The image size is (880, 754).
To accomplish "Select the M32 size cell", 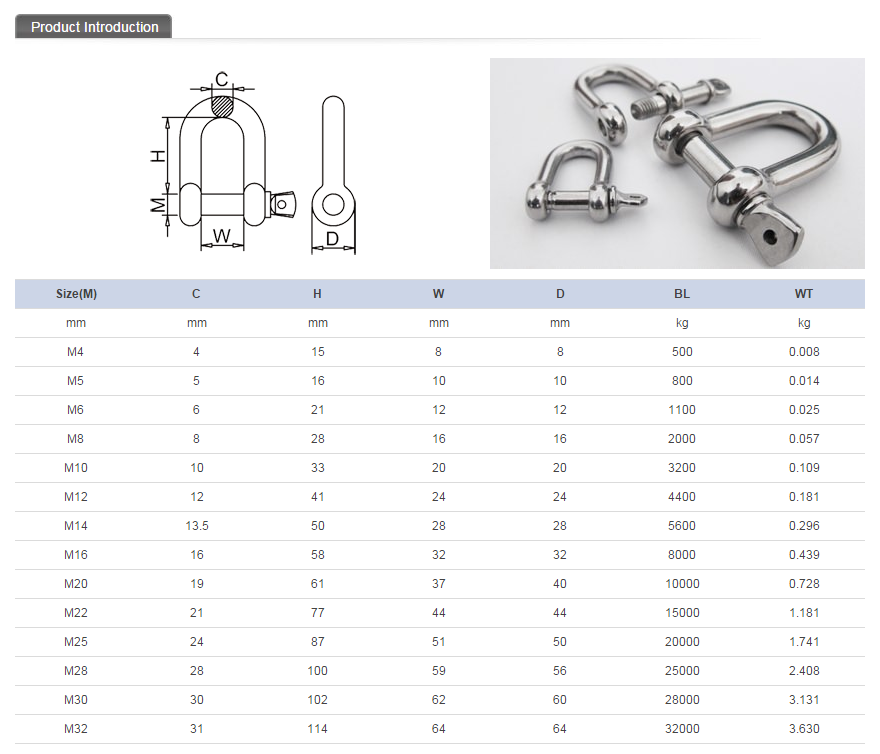I will tap(76, 729).
